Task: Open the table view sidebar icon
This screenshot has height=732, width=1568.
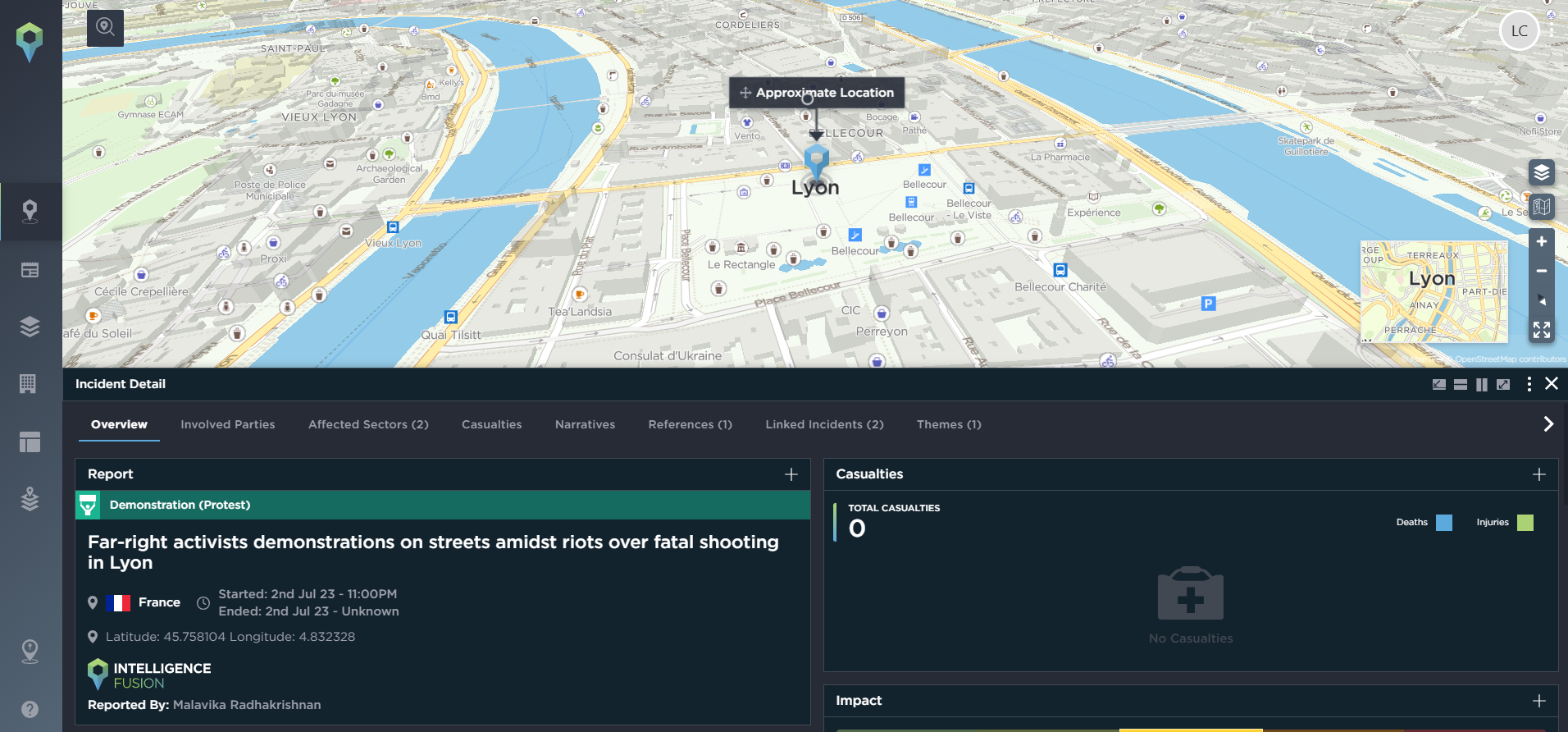Action: tap(30, 269)
